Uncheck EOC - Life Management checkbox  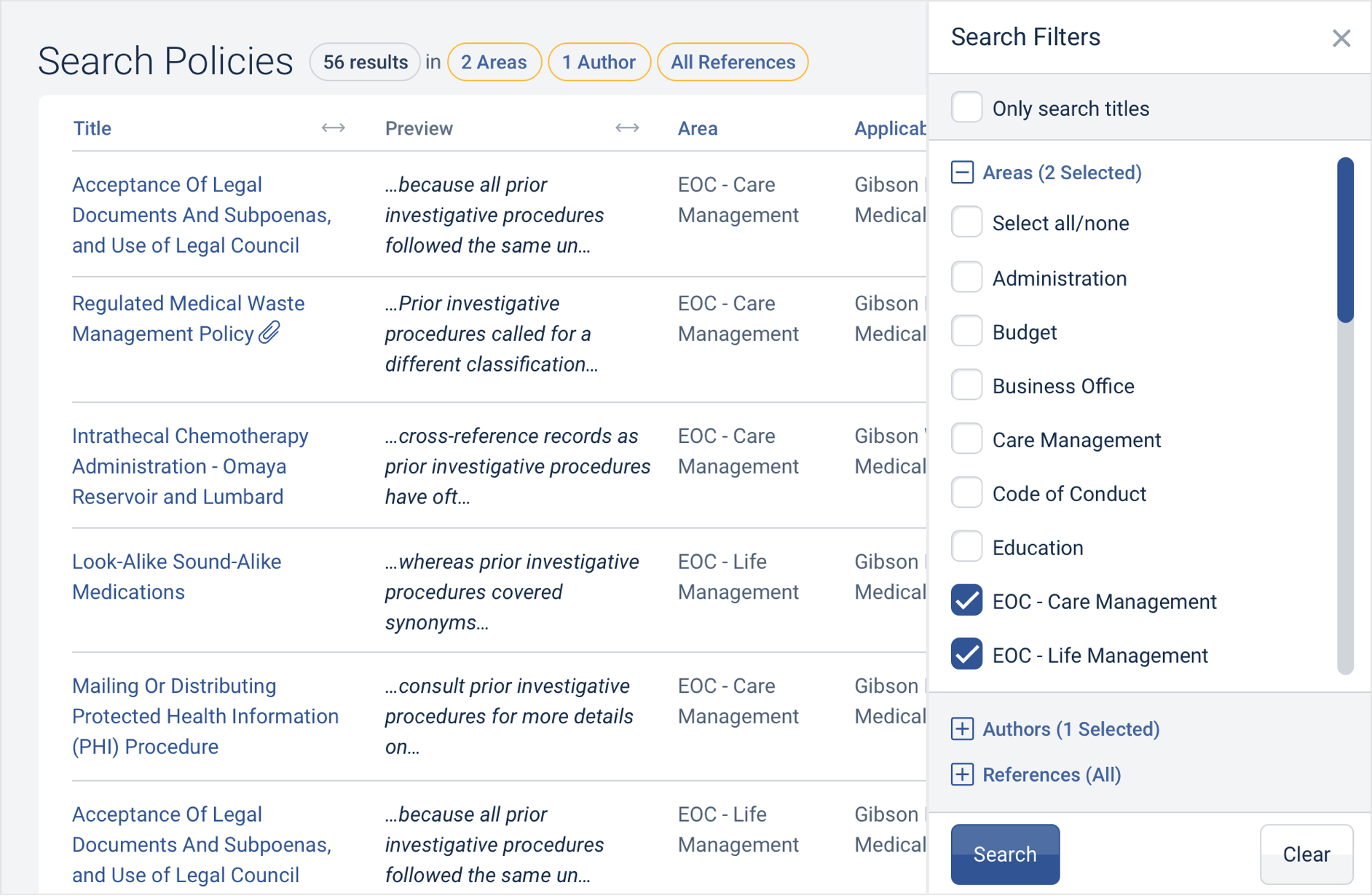pos(966,655)
